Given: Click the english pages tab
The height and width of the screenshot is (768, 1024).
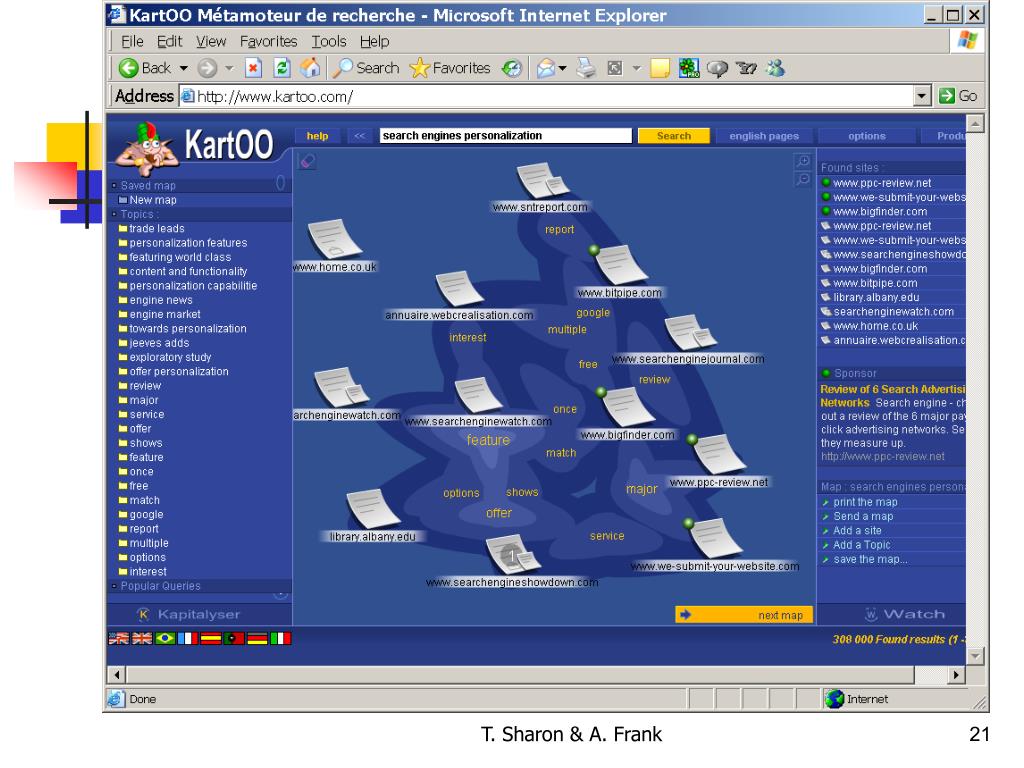Looking at the screenshot, I should tap(764, 136).
